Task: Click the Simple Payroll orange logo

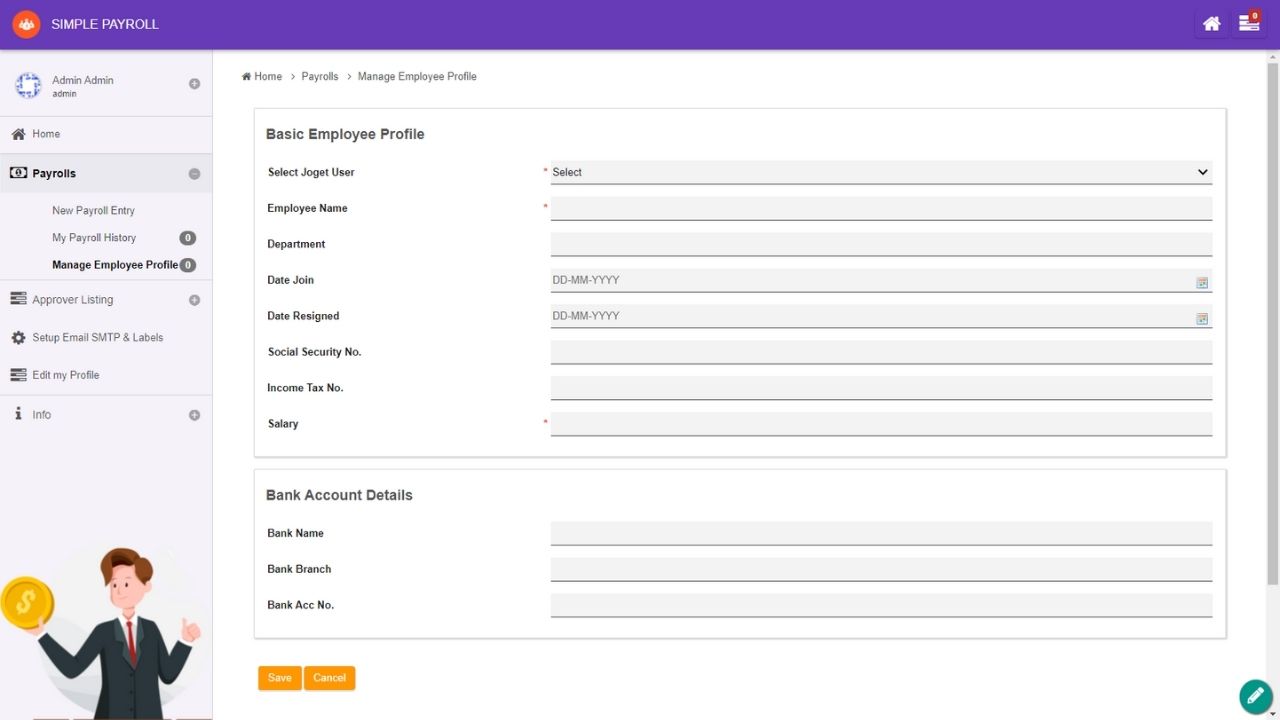Action: pos(26,24)
